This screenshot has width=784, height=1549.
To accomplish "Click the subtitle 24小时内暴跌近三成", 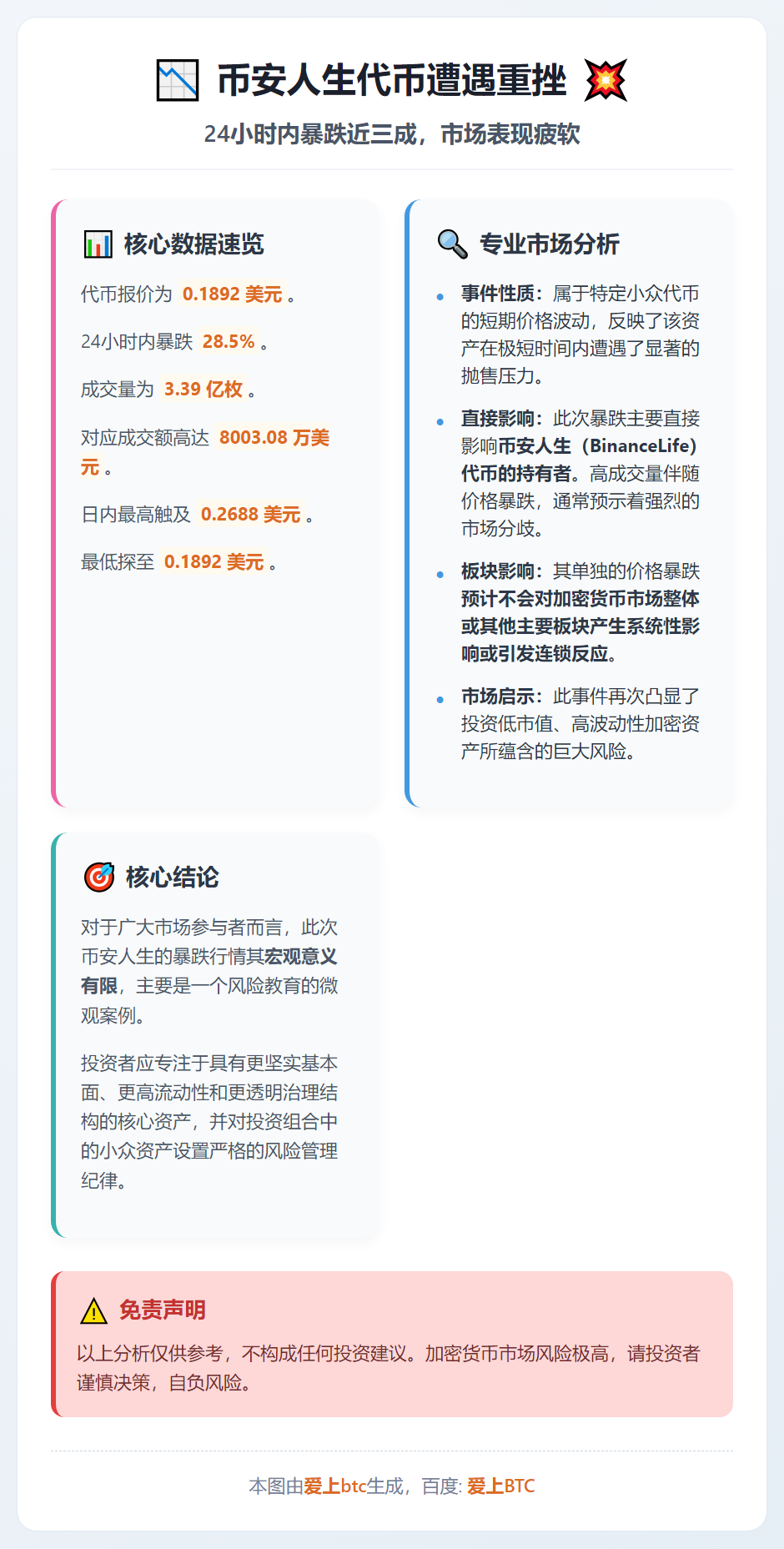I will (310, 134).
